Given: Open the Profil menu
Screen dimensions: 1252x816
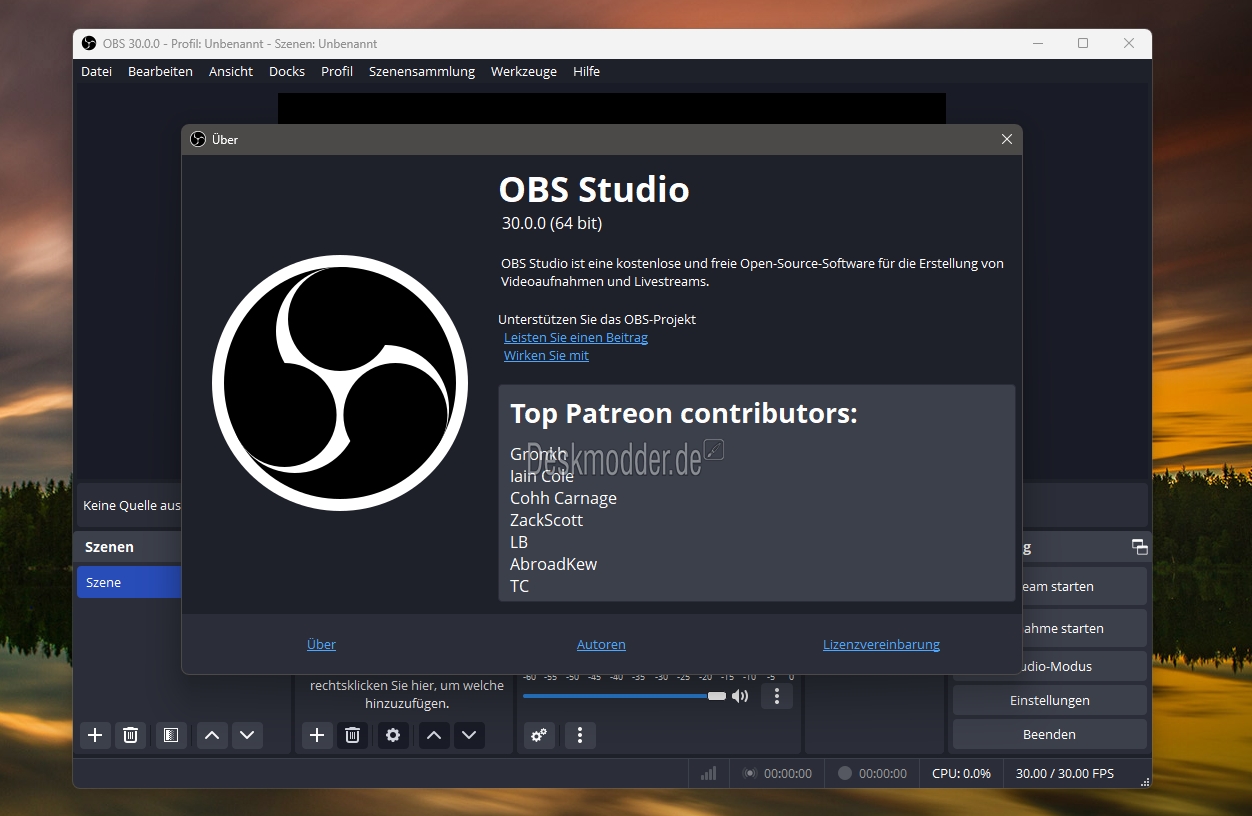Looking at the screenshot, I should (x=337, y=71).
